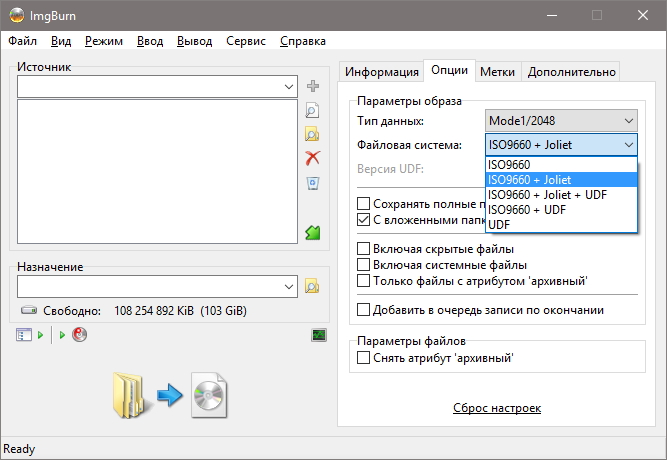667x460 pixels.
Task: Switch to the Метки tab
Action: tap(497, 71)
